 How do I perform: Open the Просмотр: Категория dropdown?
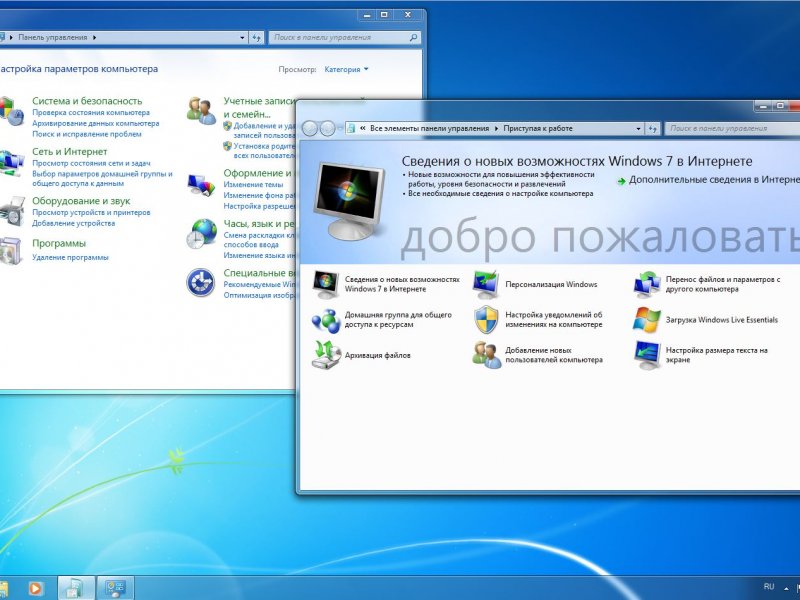(x=346, y=69)
